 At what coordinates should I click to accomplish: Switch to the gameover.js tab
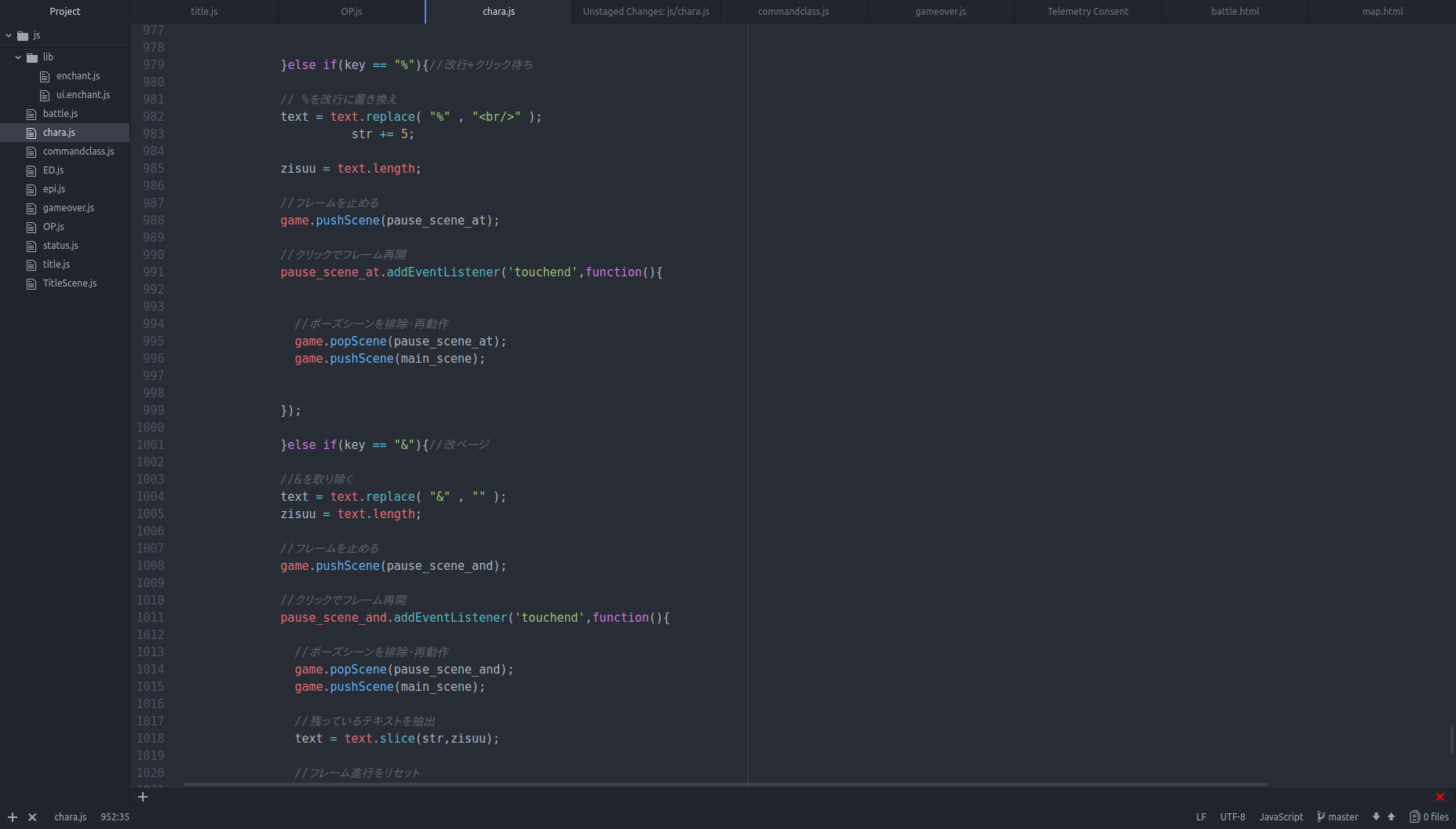tap(940, 12)
